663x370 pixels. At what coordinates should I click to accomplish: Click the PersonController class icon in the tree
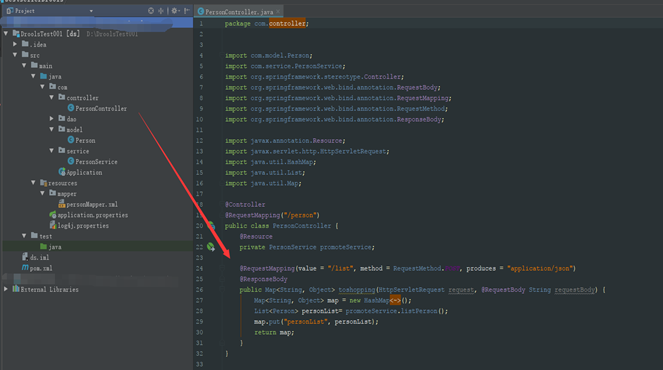coord(71,108)
